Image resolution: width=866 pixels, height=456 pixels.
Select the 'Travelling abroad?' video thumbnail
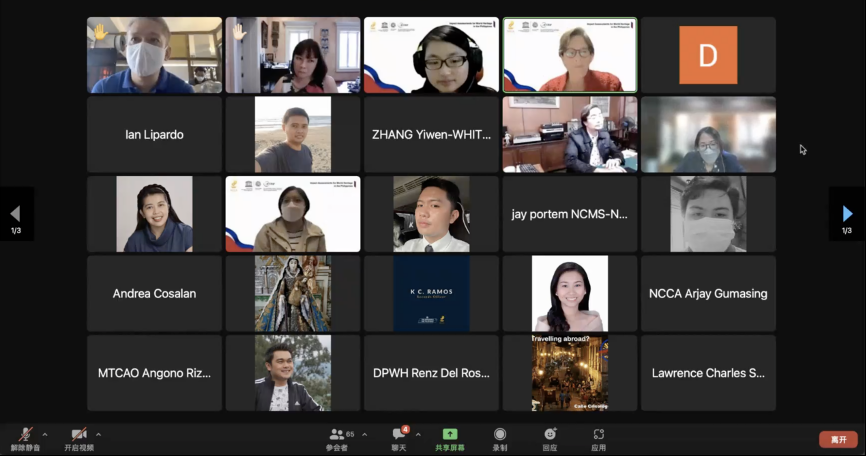(569, 373)
